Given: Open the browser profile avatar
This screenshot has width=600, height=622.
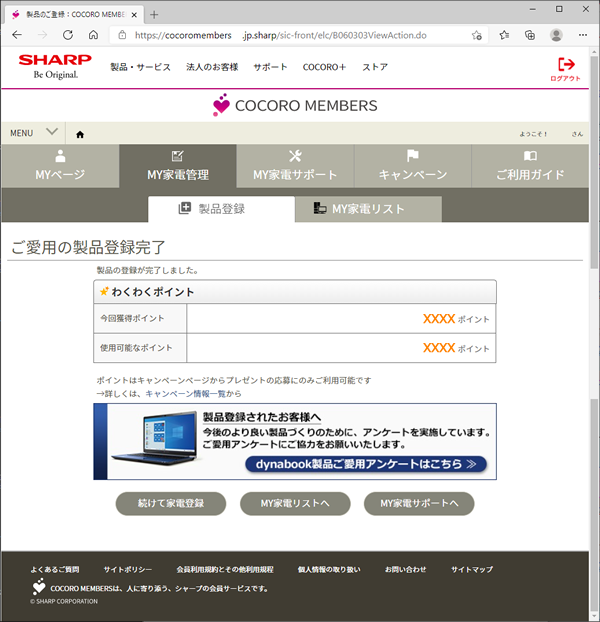Looking at the screenshot, I should coord(556,35).
